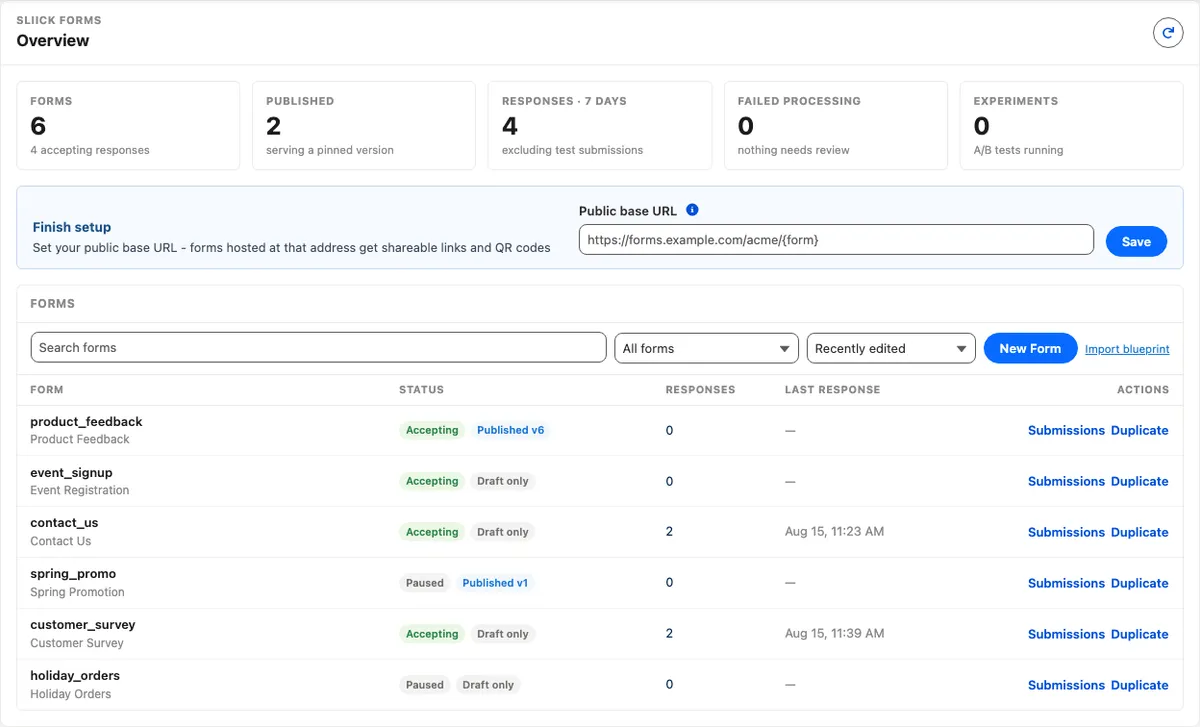This screenshot has height=727, width=1200.
Task: Open the Recently edited sort dropdown
Action: point(891,348)
